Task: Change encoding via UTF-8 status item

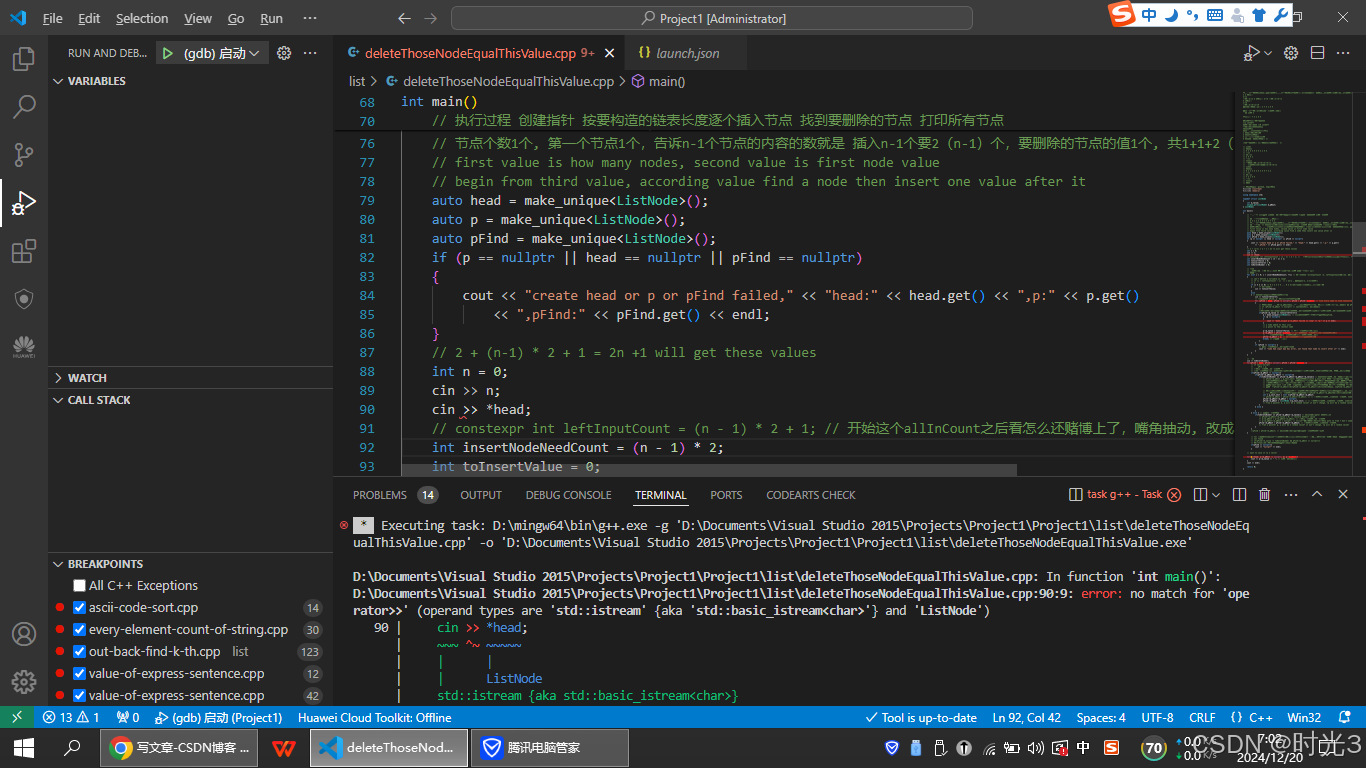Action: [1157, 717]
